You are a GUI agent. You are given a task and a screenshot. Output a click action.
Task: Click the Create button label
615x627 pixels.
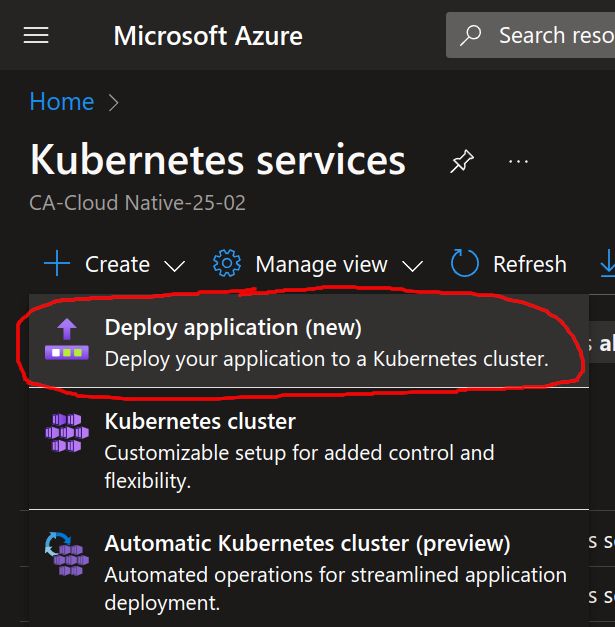pos(118,264)
